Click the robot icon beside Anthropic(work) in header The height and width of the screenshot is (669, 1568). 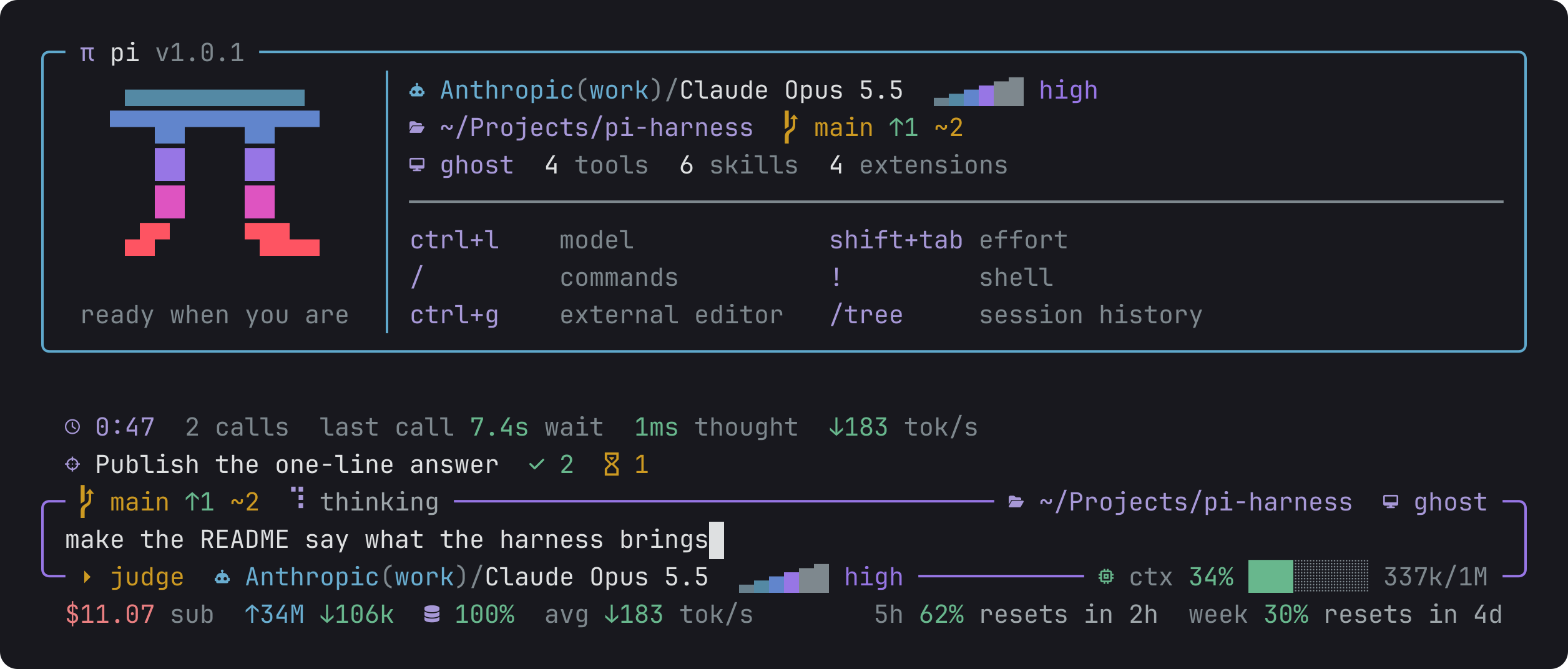[417, 91]
